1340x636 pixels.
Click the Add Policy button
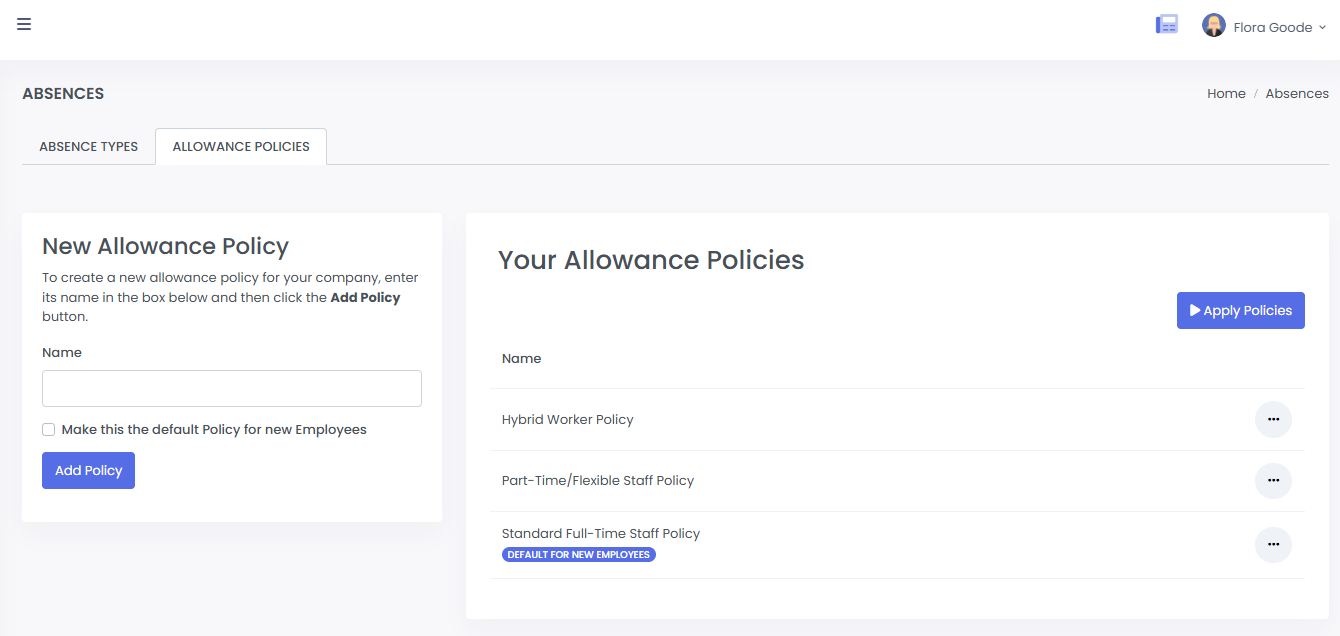(88, 470)
